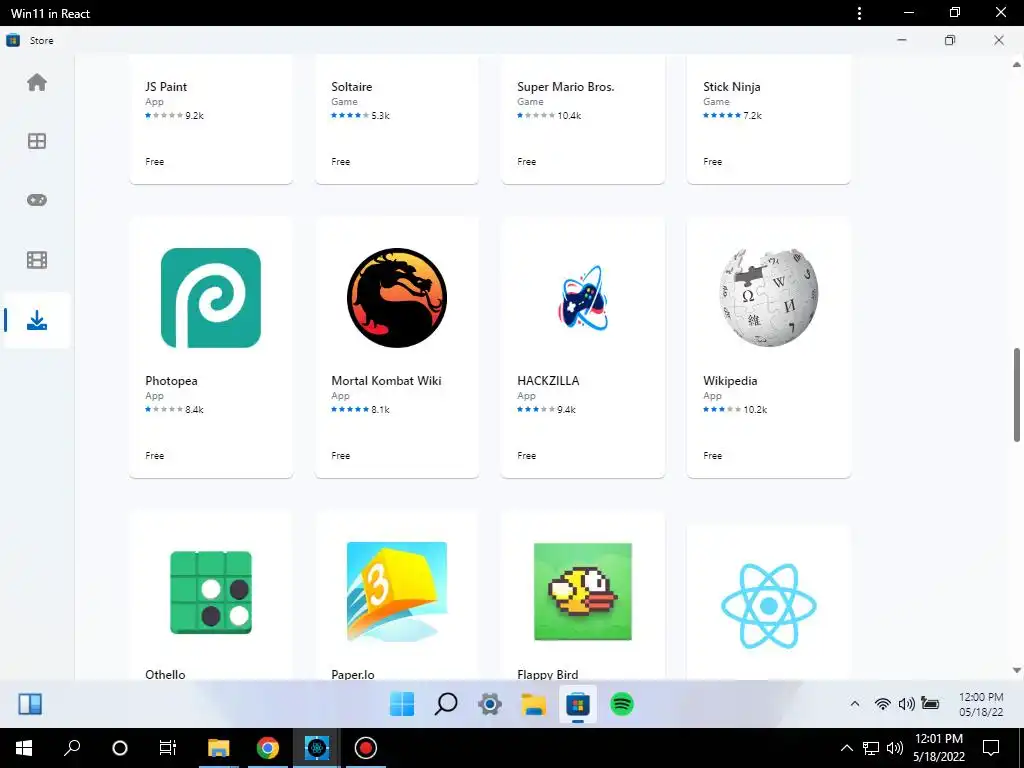Open the Store home section
The height and width of the screenshot is (768, 1024).
[x=37, y=82]
